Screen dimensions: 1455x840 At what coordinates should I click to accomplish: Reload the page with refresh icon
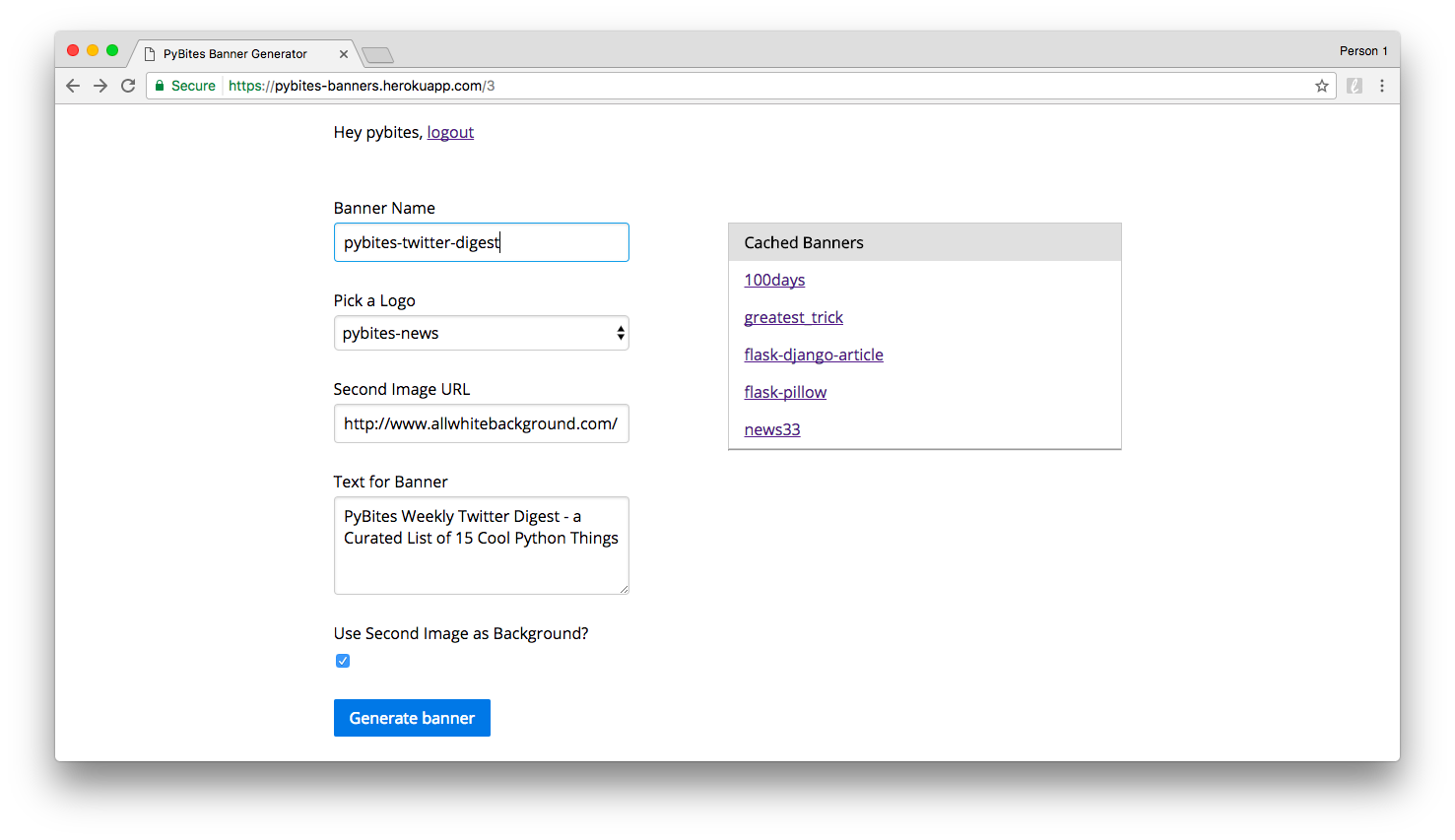point(128,86)
